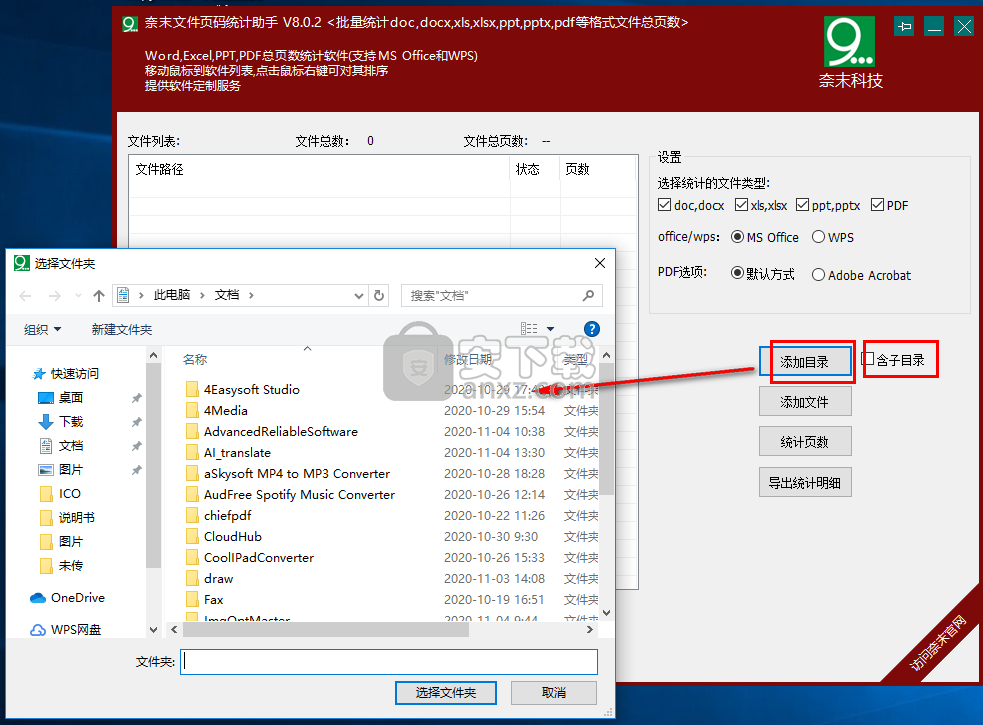Toggle the xls,xlsx file type checkbox

[x=742, y=205]
